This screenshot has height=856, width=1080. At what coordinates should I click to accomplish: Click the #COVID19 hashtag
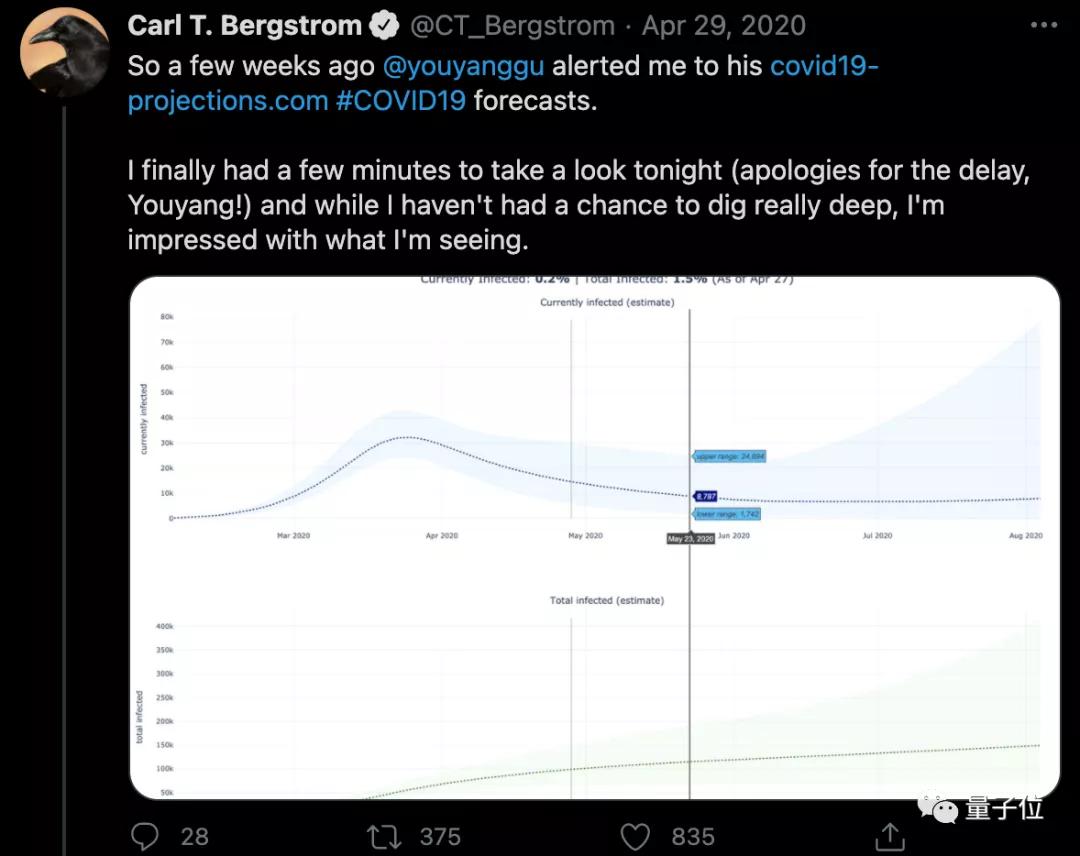(401, 100)
